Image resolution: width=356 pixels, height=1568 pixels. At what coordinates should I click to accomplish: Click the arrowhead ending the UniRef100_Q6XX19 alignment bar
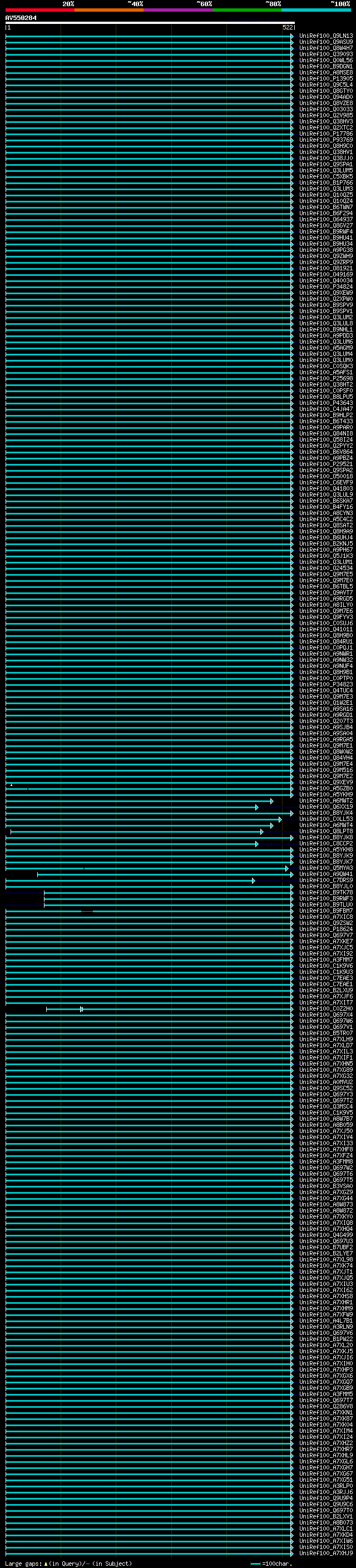point(257,807)
